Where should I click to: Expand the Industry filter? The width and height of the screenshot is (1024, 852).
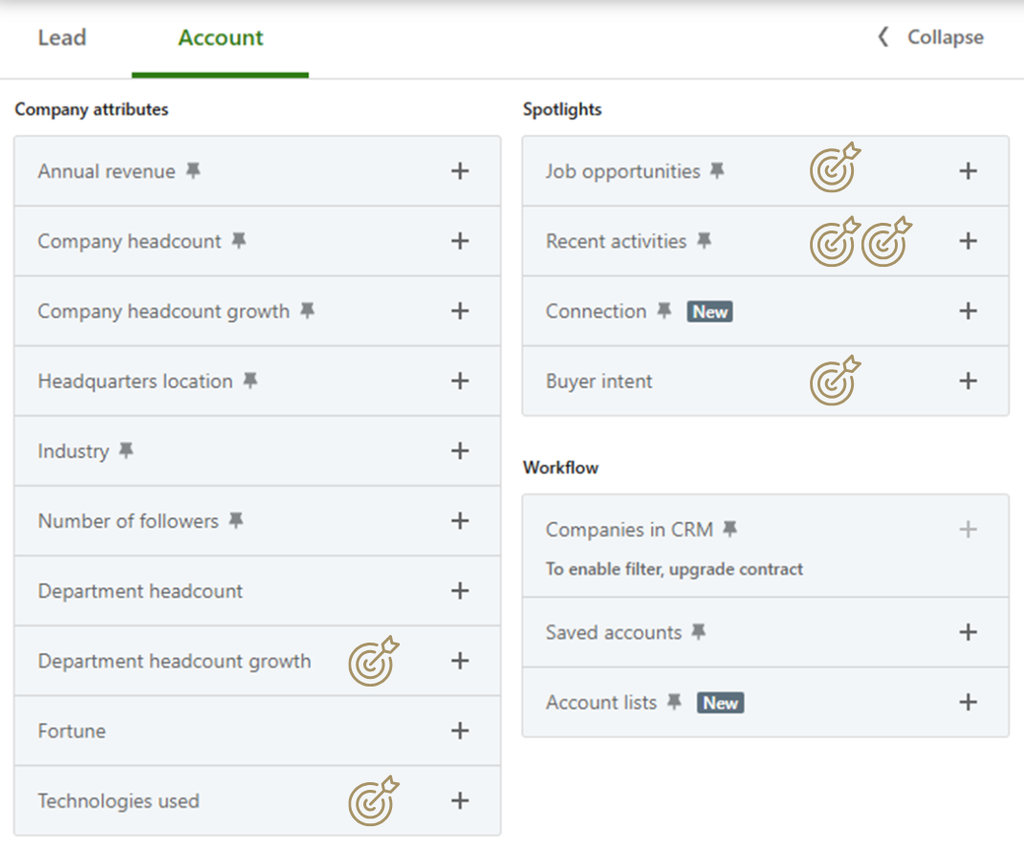click(460, 450)
